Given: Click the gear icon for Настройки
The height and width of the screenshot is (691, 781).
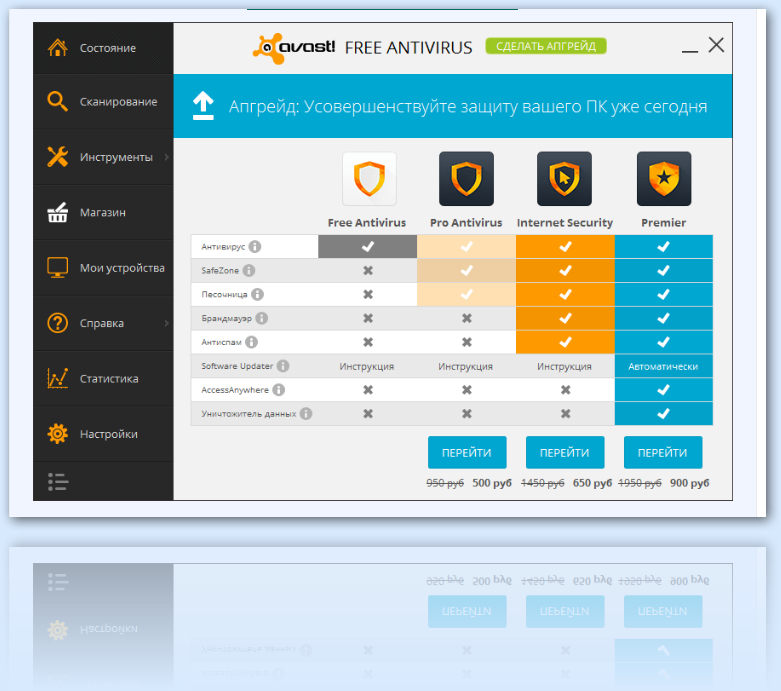Looking at the screenshot, I should 58,433.
